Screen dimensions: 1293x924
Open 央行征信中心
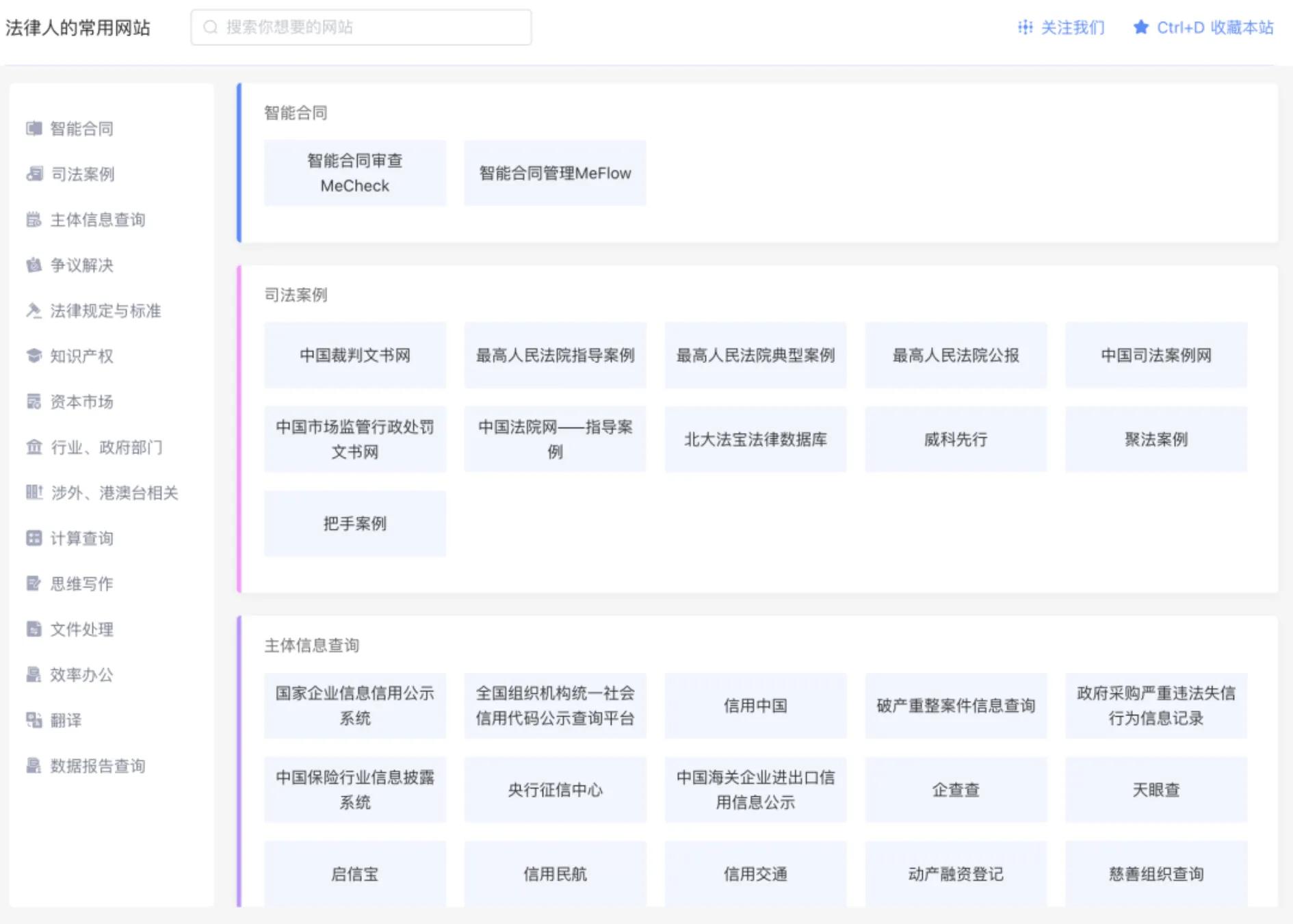[555, 790]
